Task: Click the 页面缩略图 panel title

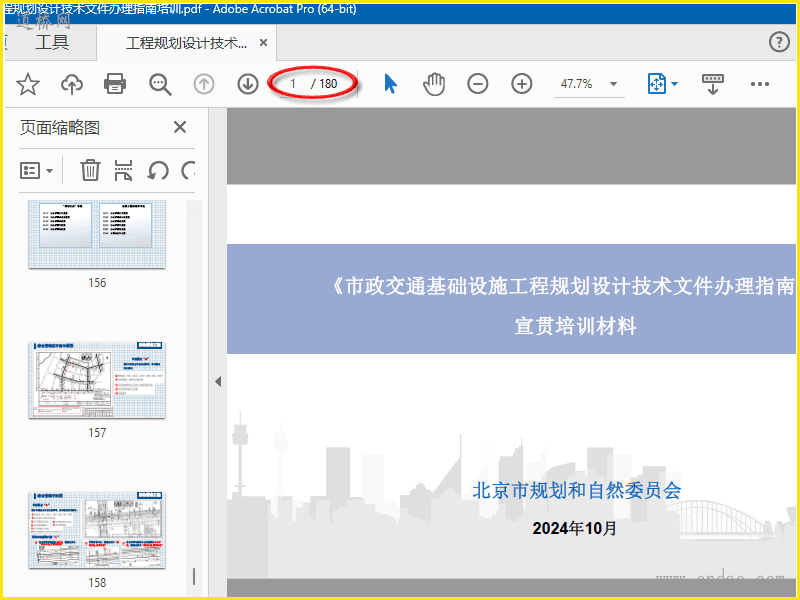Action: 60,128
